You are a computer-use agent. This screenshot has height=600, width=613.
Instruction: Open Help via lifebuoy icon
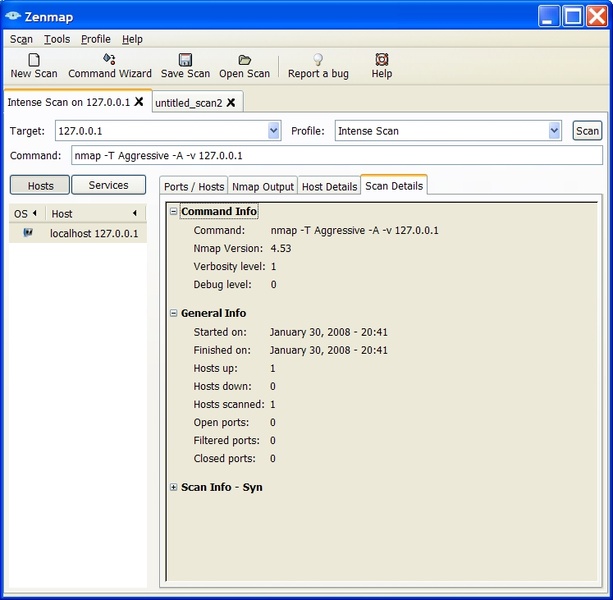(381, 60)
